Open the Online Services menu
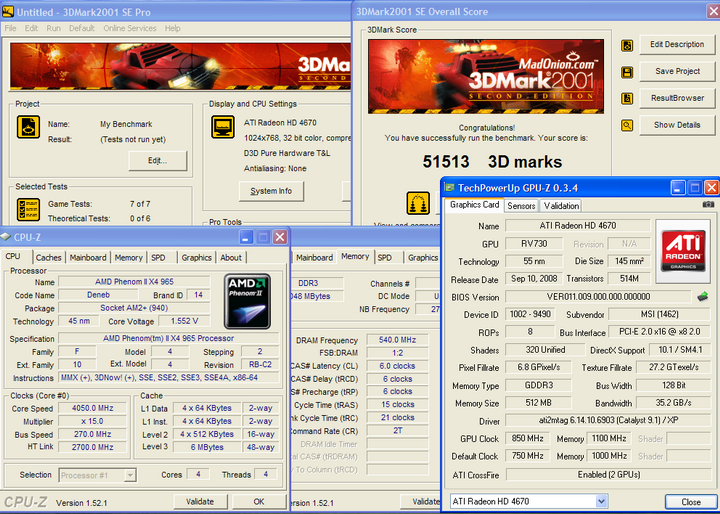The height and width of the screenshot is (514, 720). (130, 28)
